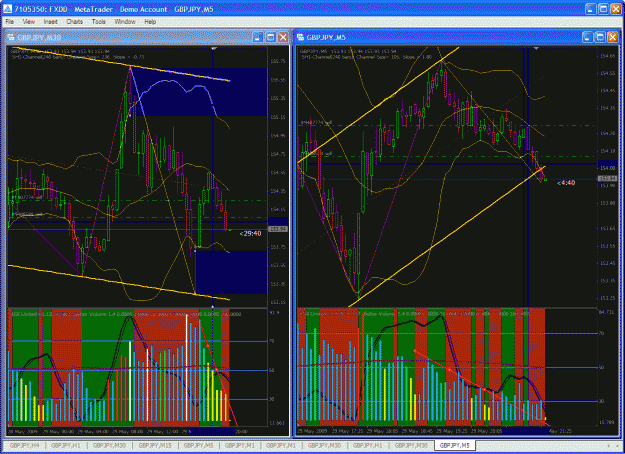
Task: Maximize the GBPJPY,M30 chart window
Action: [x=271, y=37]
